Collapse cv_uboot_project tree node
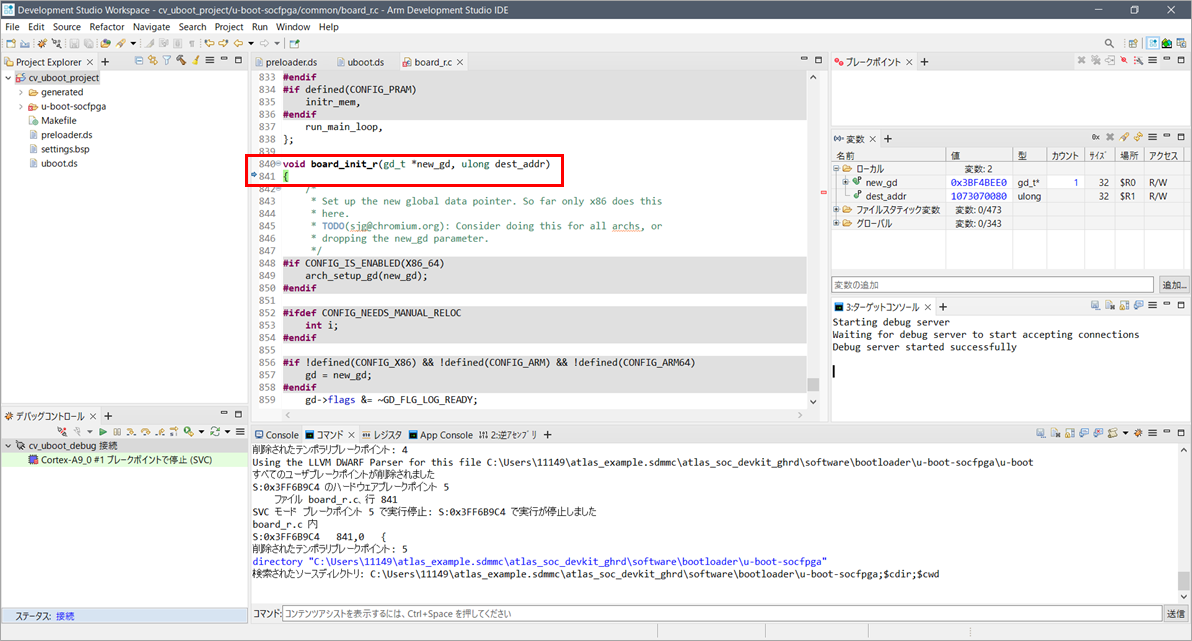Viewport: 1192px width, 641px height. (8, 78)
